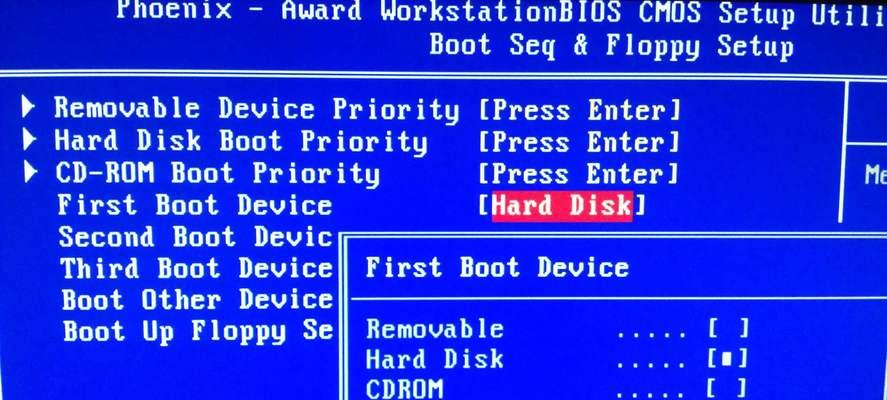
Task: Select the First Boot Device setting
Action: coord(195,205)
